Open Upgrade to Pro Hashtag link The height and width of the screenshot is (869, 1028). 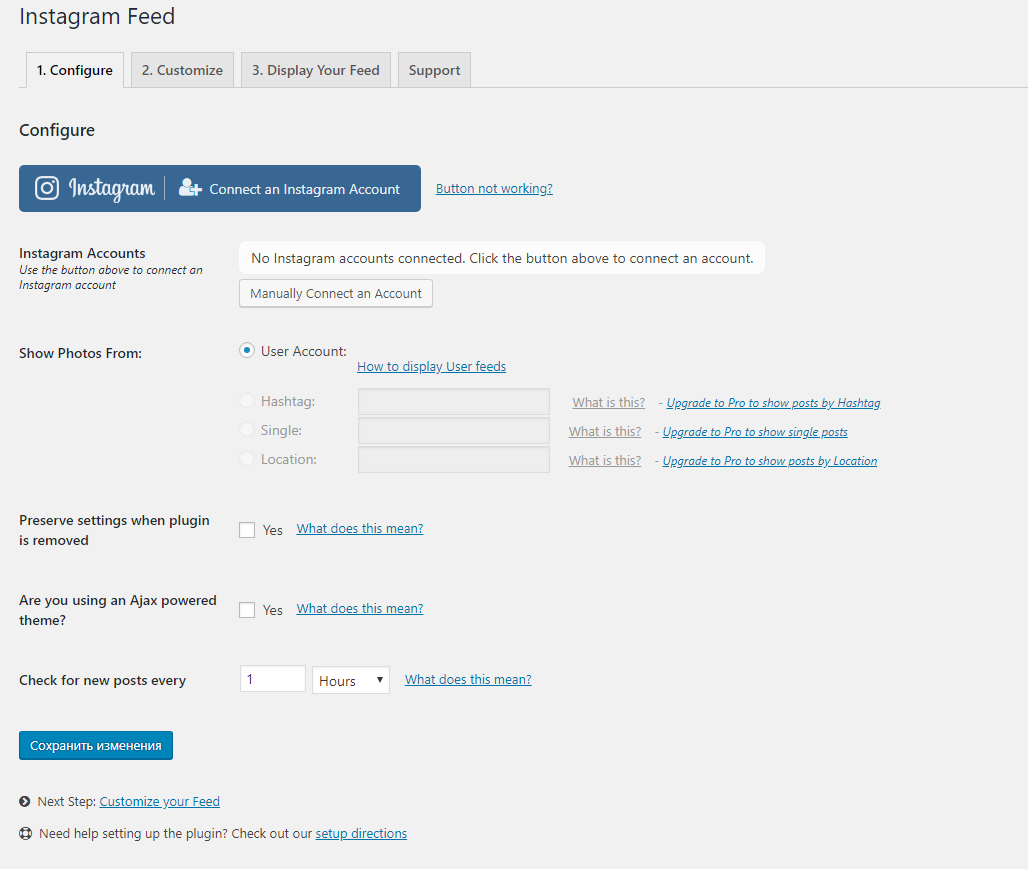pos(773,403)
